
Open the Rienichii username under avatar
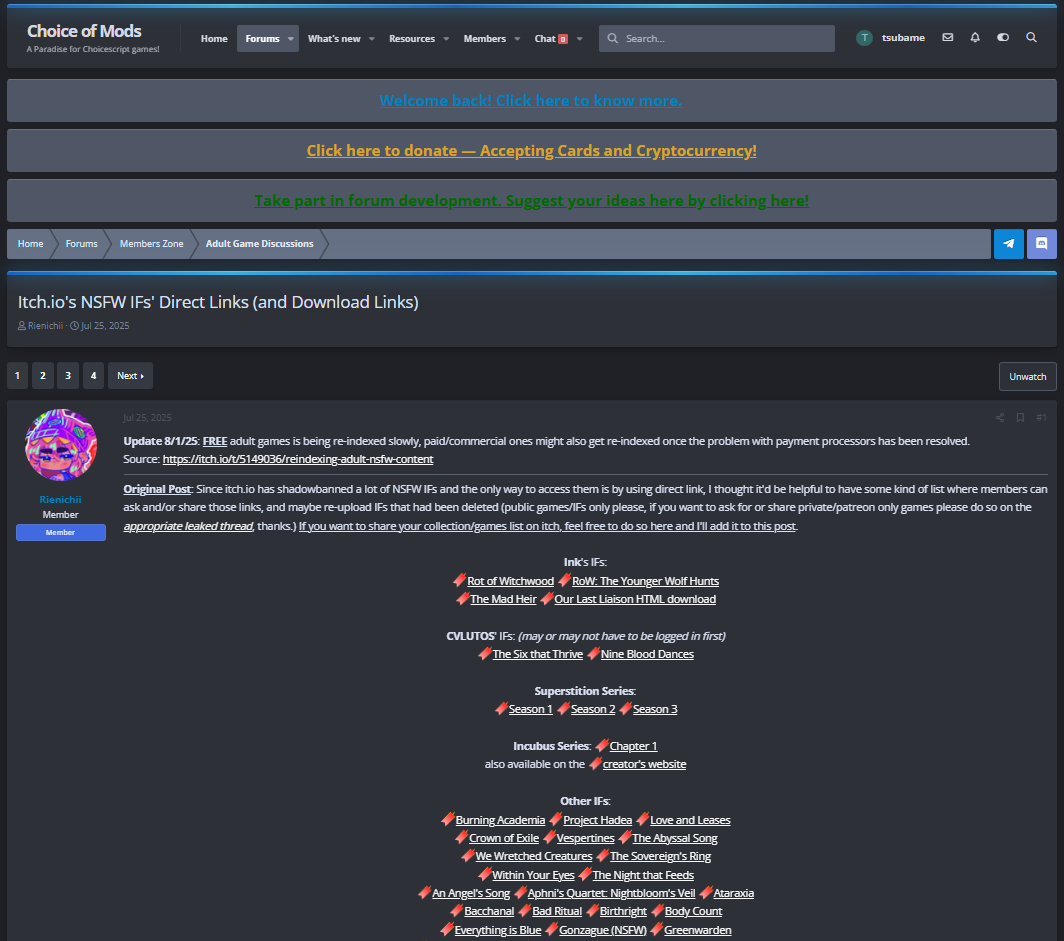point(60,499)
